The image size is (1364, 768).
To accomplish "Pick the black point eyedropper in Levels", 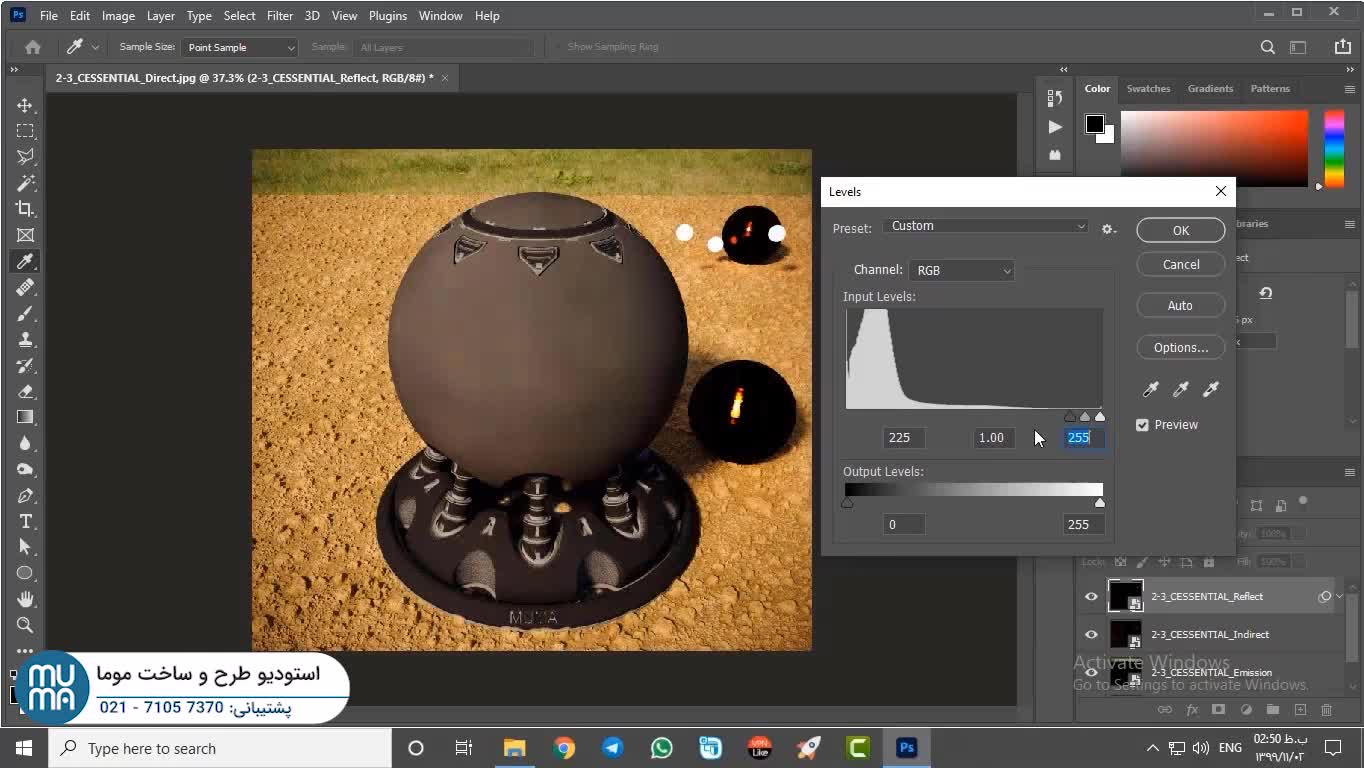I will (1151, 389).
